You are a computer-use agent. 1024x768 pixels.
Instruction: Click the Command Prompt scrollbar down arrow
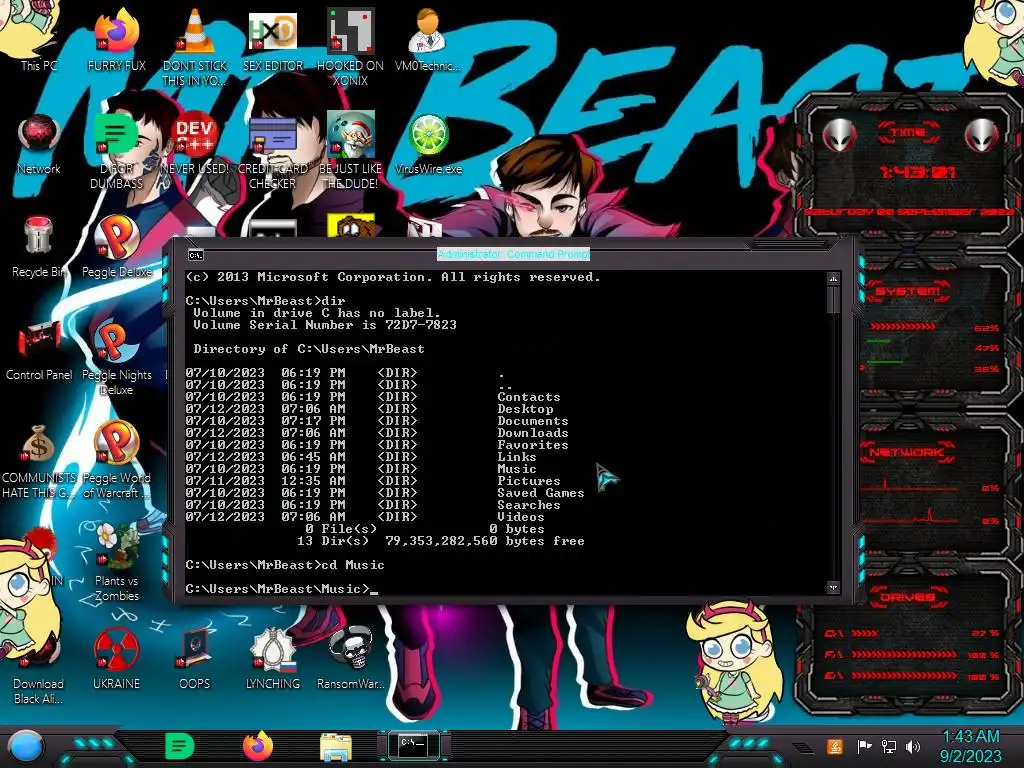(x=833, y=588)
